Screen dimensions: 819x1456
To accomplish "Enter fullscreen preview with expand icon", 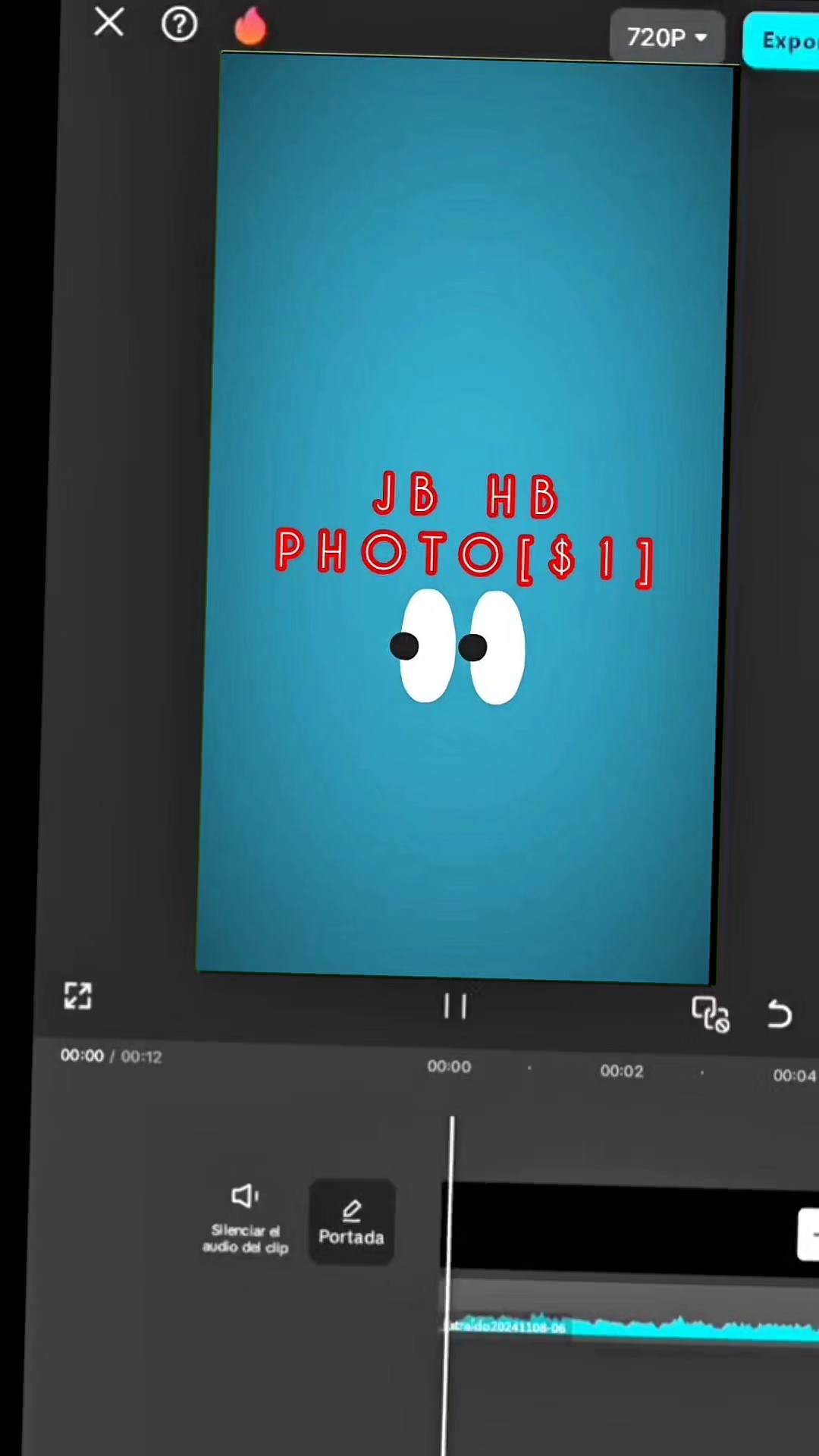I will 78,996.
